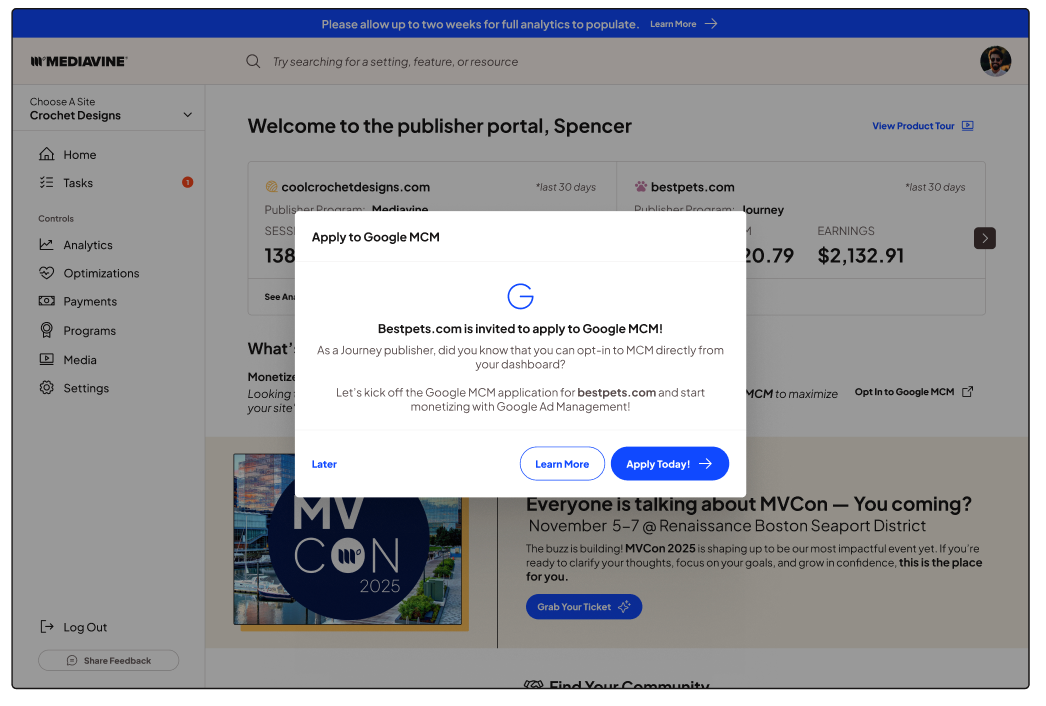Select the Optimizations heart icon

click(x=46, y=273)
